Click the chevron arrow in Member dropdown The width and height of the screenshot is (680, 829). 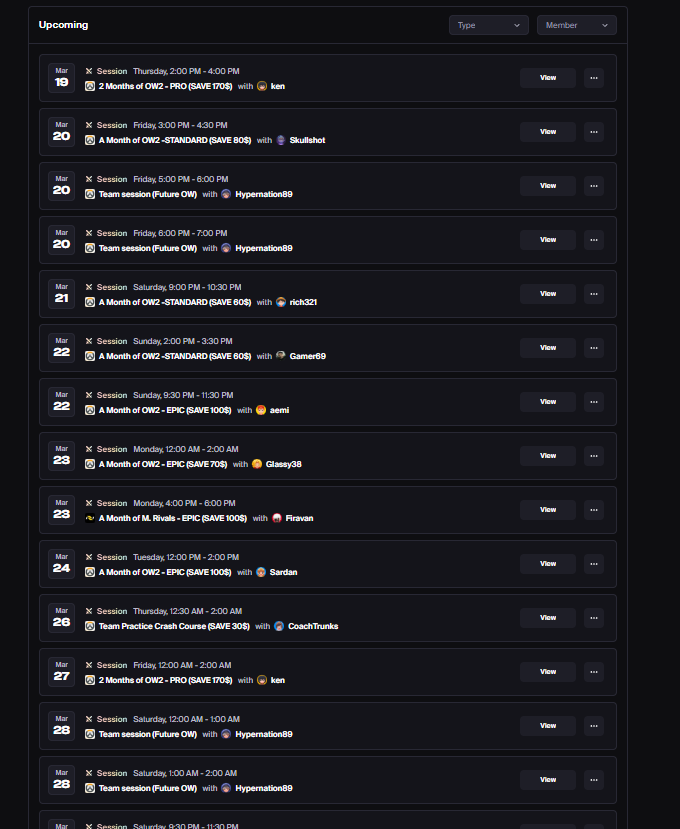pos(605,25)
